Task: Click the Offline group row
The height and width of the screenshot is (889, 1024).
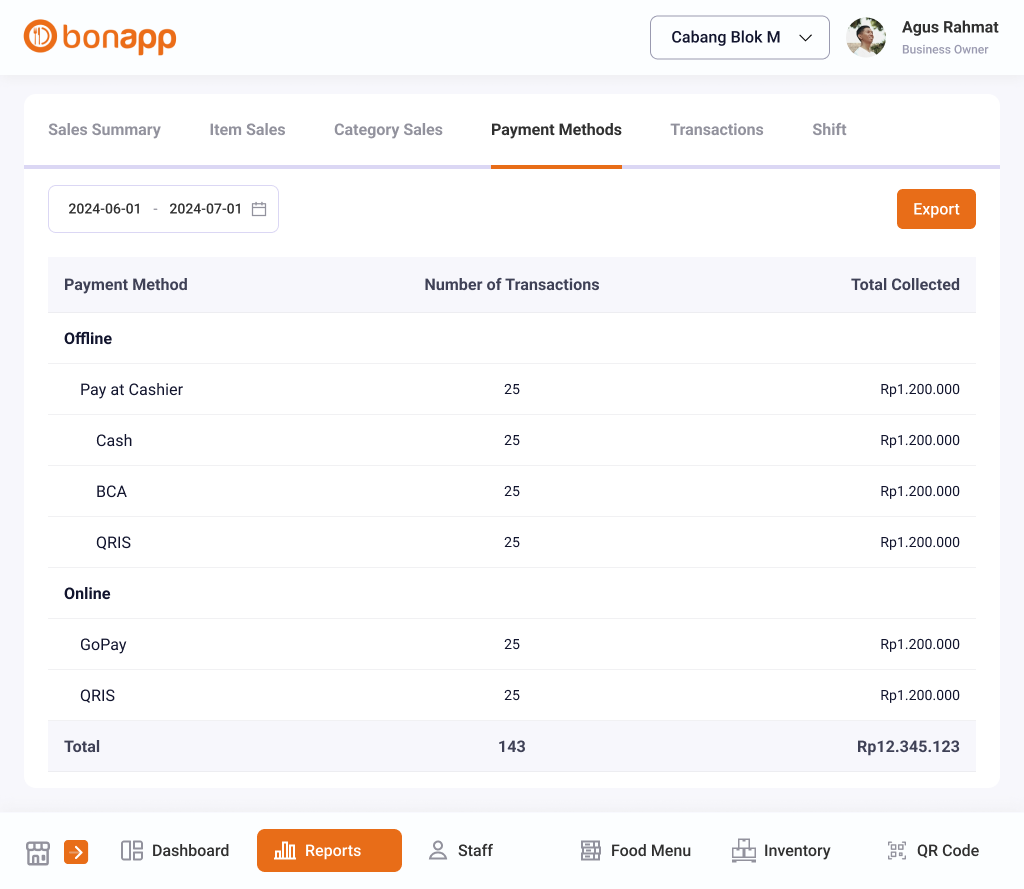Action: 511,338
